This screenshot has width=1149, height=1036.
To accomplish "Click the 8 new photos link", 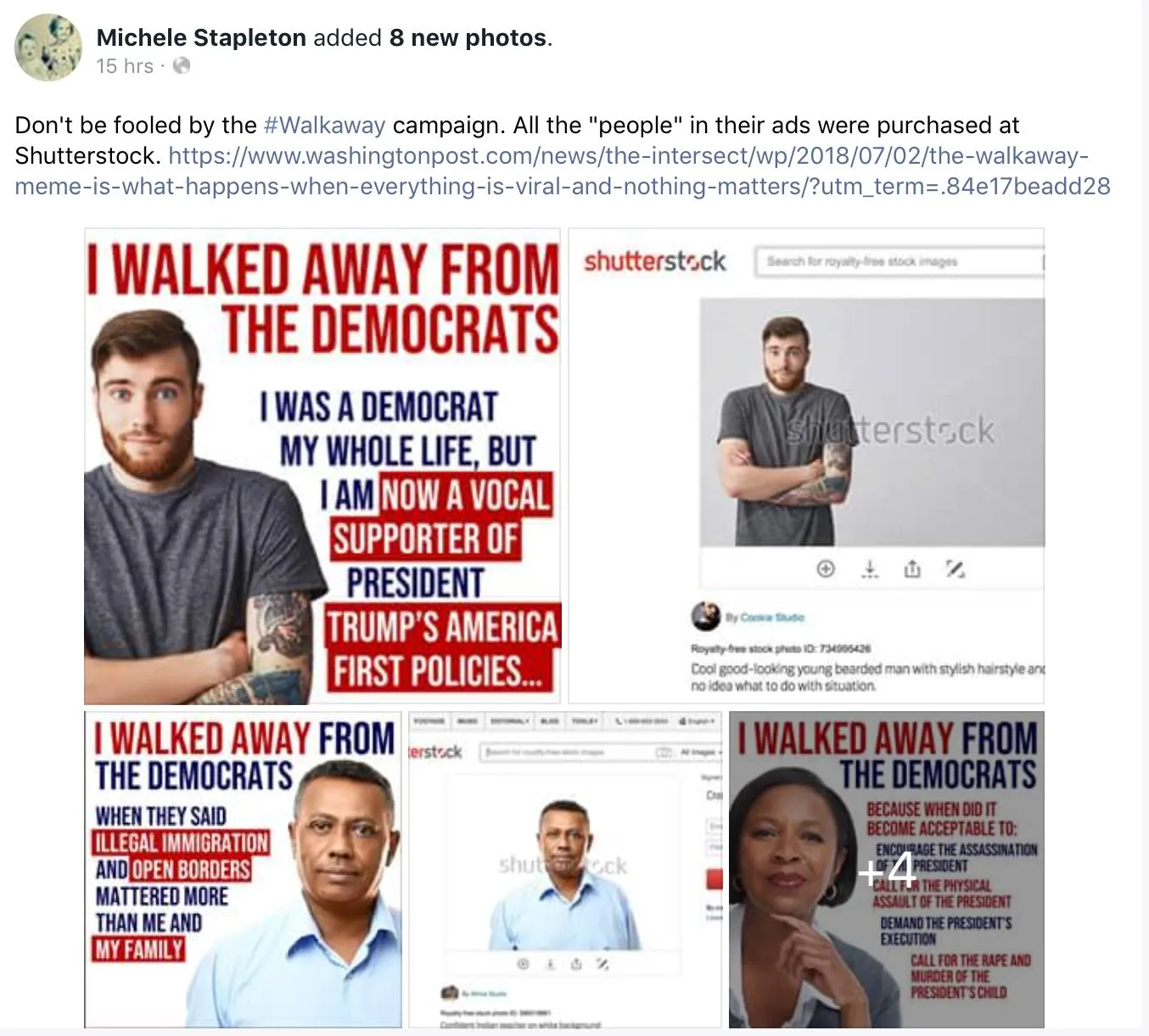I will 468,38.
